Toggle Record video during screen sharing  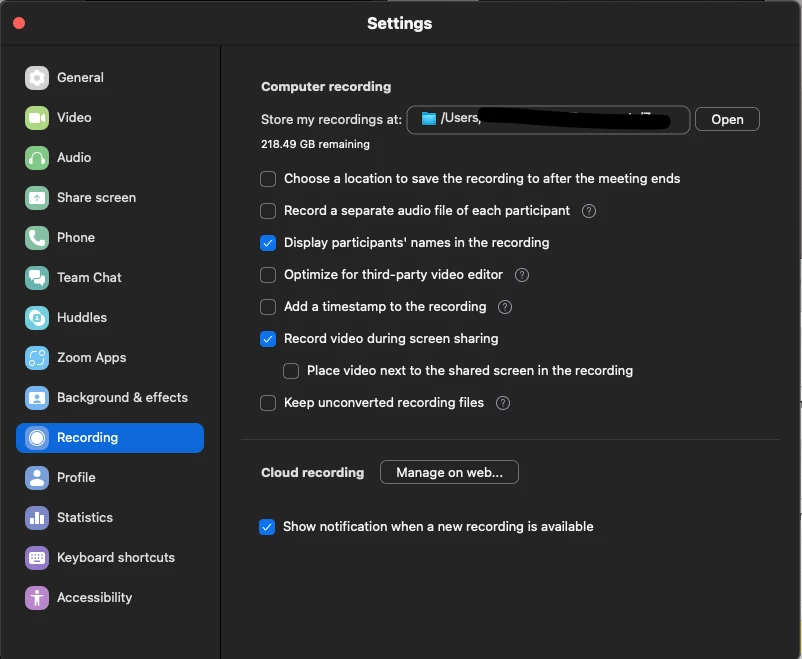coord(268,339)
